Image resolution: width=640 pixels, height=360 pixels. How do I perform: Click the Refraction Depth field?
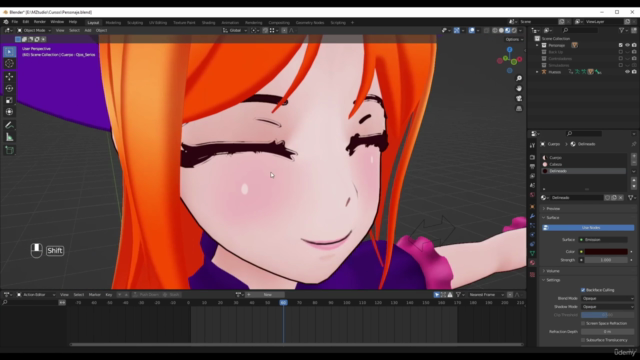(x=607, y=332)
